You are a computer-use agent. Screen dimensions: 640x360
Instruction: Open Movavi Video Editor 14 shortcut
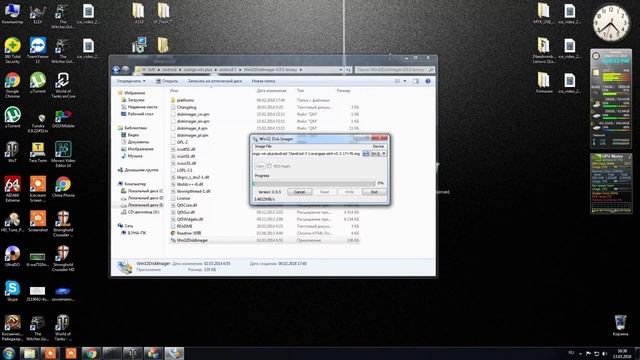click(63, 154)
